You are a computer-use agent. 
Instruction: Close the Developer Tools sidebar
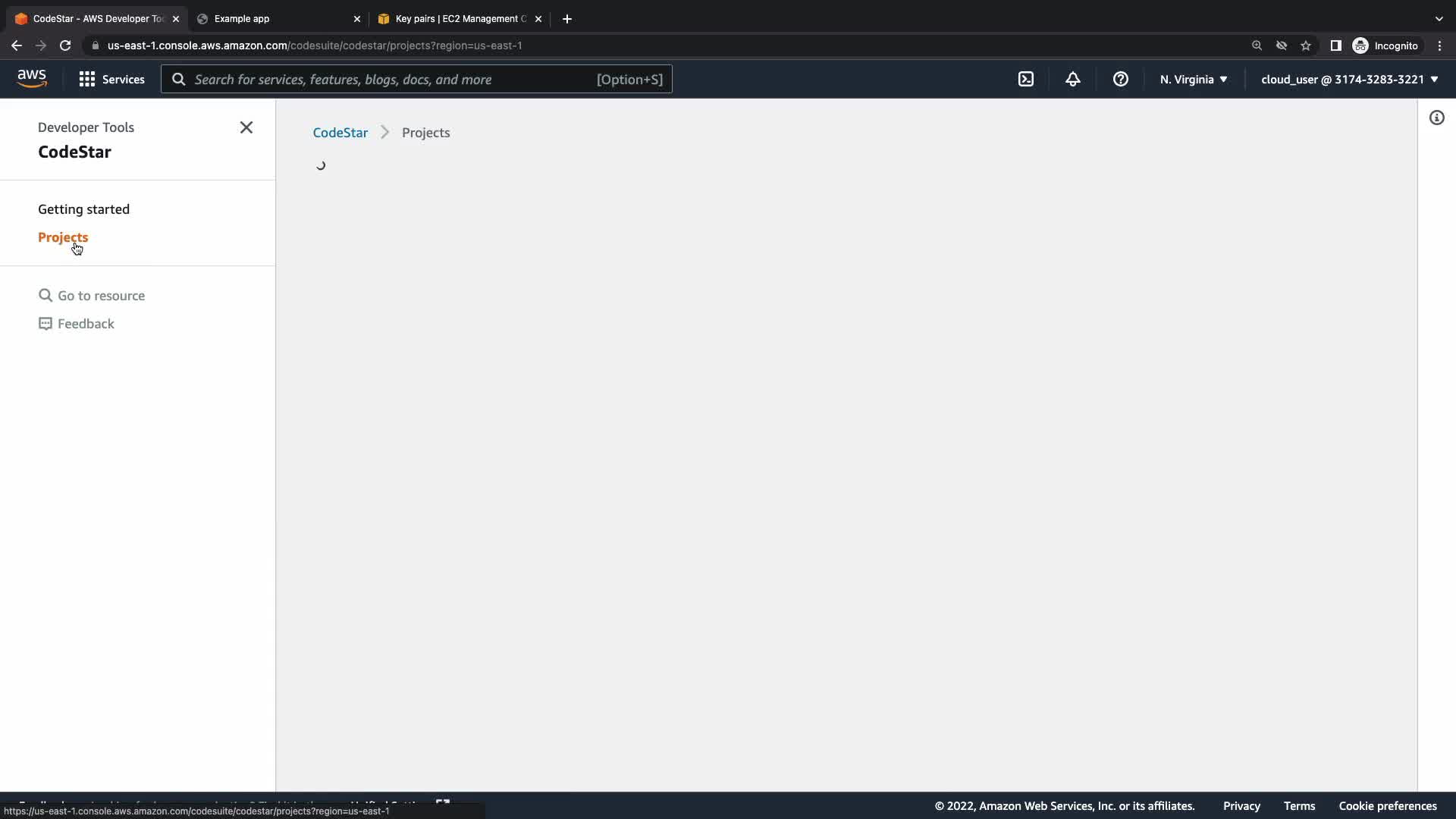click(x=246, y=127)
